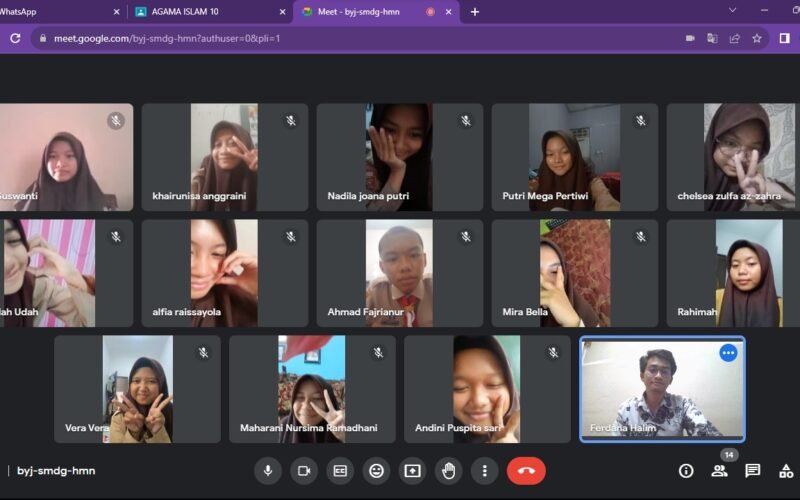Viewport: 800px width, 500px height.
Task: Bookmark this page with star icon
Action: (x=757, y=38)
